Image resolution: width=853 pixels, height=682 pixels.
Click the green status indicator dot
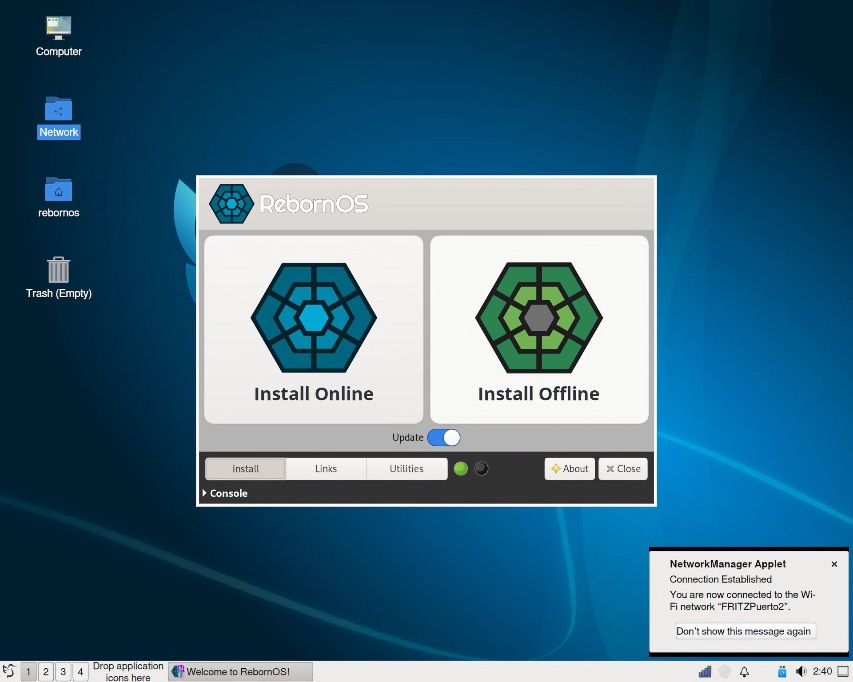461,468
